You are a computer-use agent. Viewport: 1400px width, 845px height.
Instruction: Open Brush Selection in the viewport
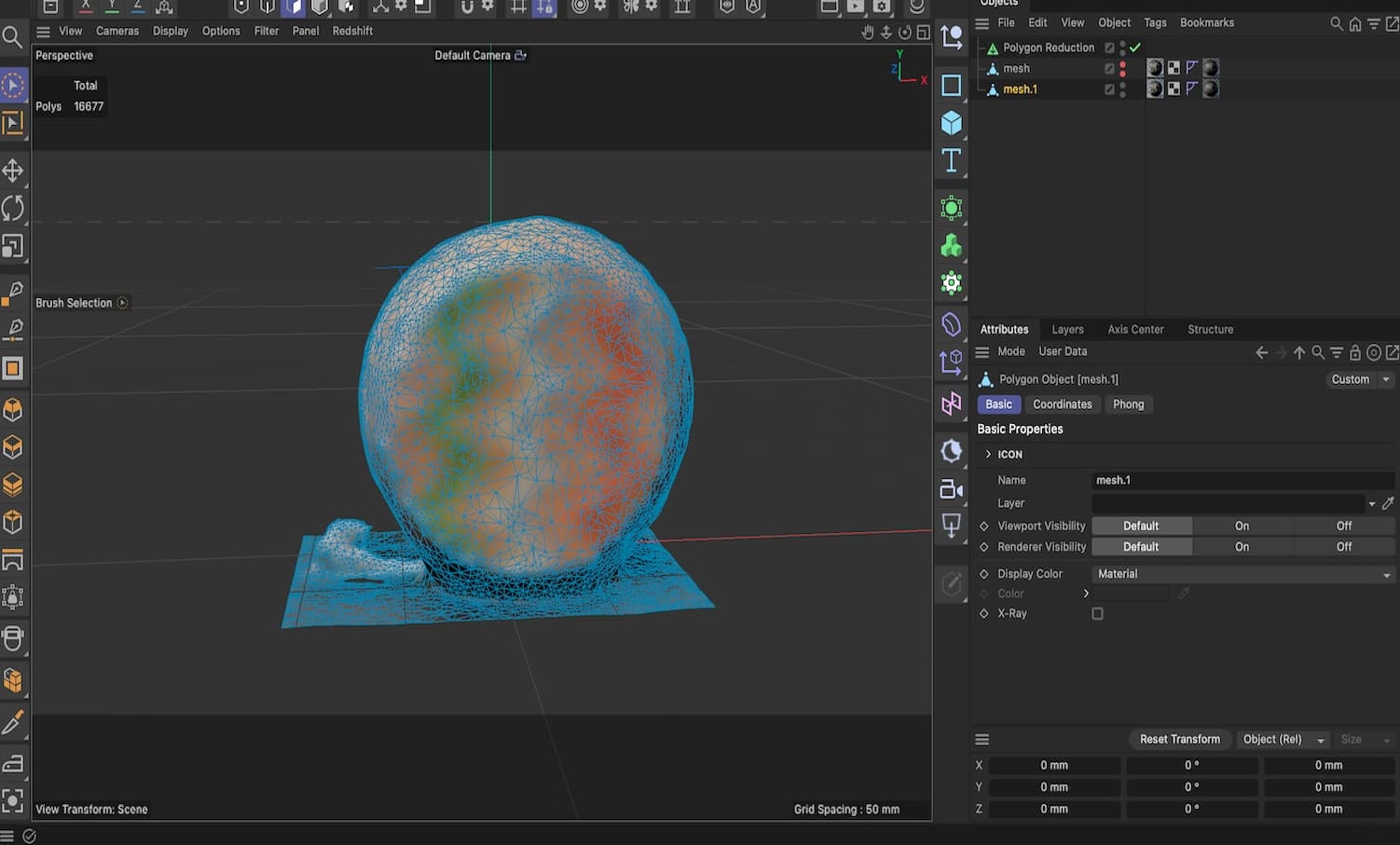click(75, 302)
